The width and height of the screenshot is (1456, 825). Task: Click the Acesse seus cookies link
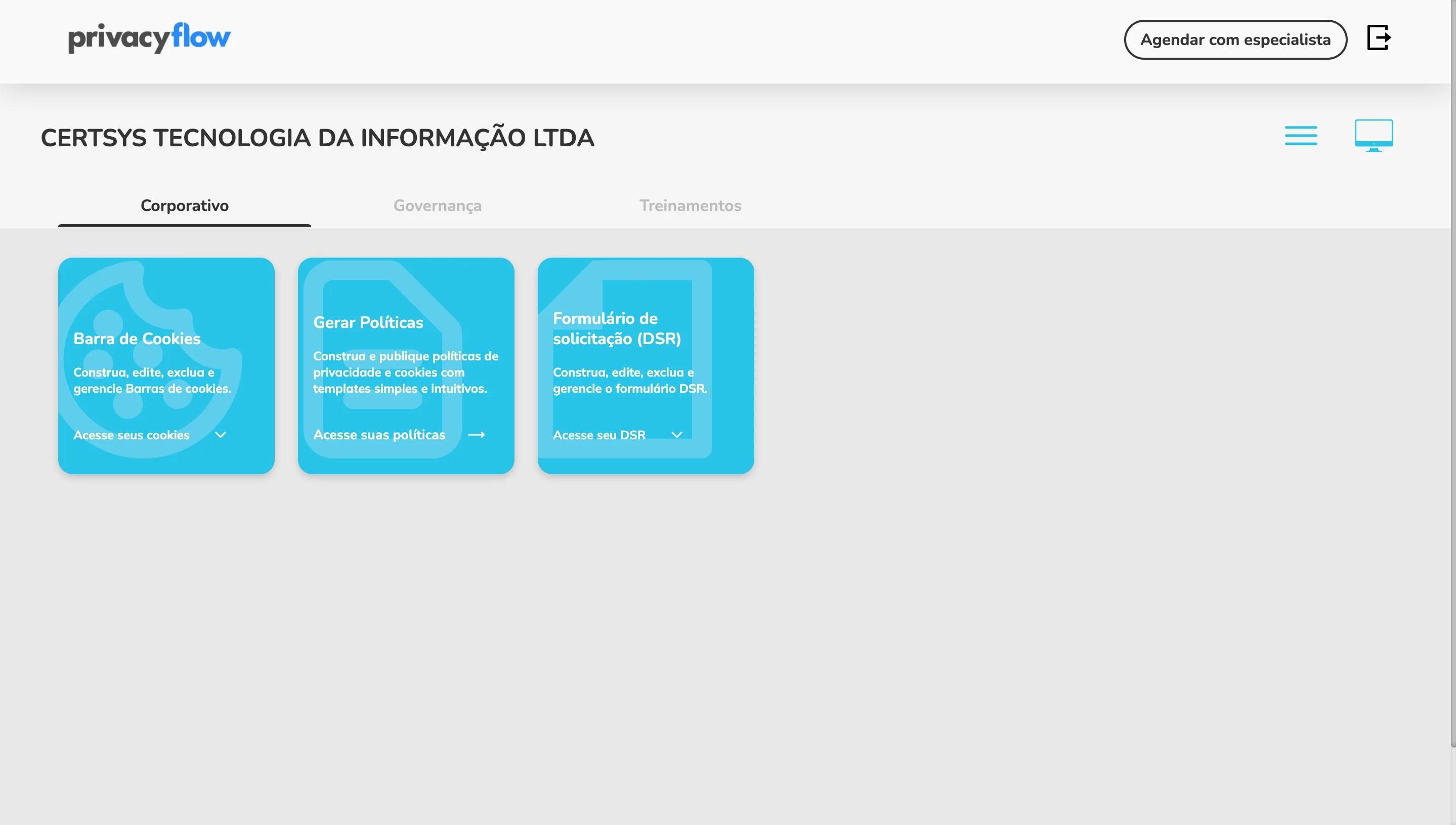tap(132, 435)
